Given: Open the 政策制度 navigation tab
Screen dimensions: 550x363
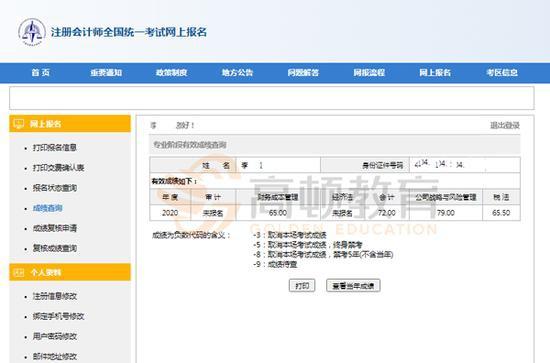Looking at the screenshot, I should [172, 73].
